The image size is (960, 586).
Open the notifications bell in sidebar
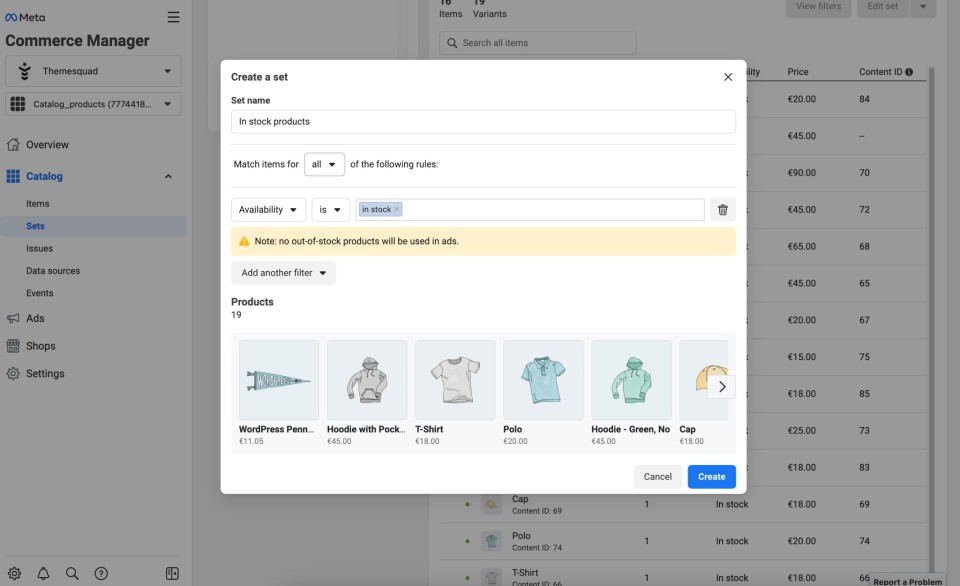(43, 573)
